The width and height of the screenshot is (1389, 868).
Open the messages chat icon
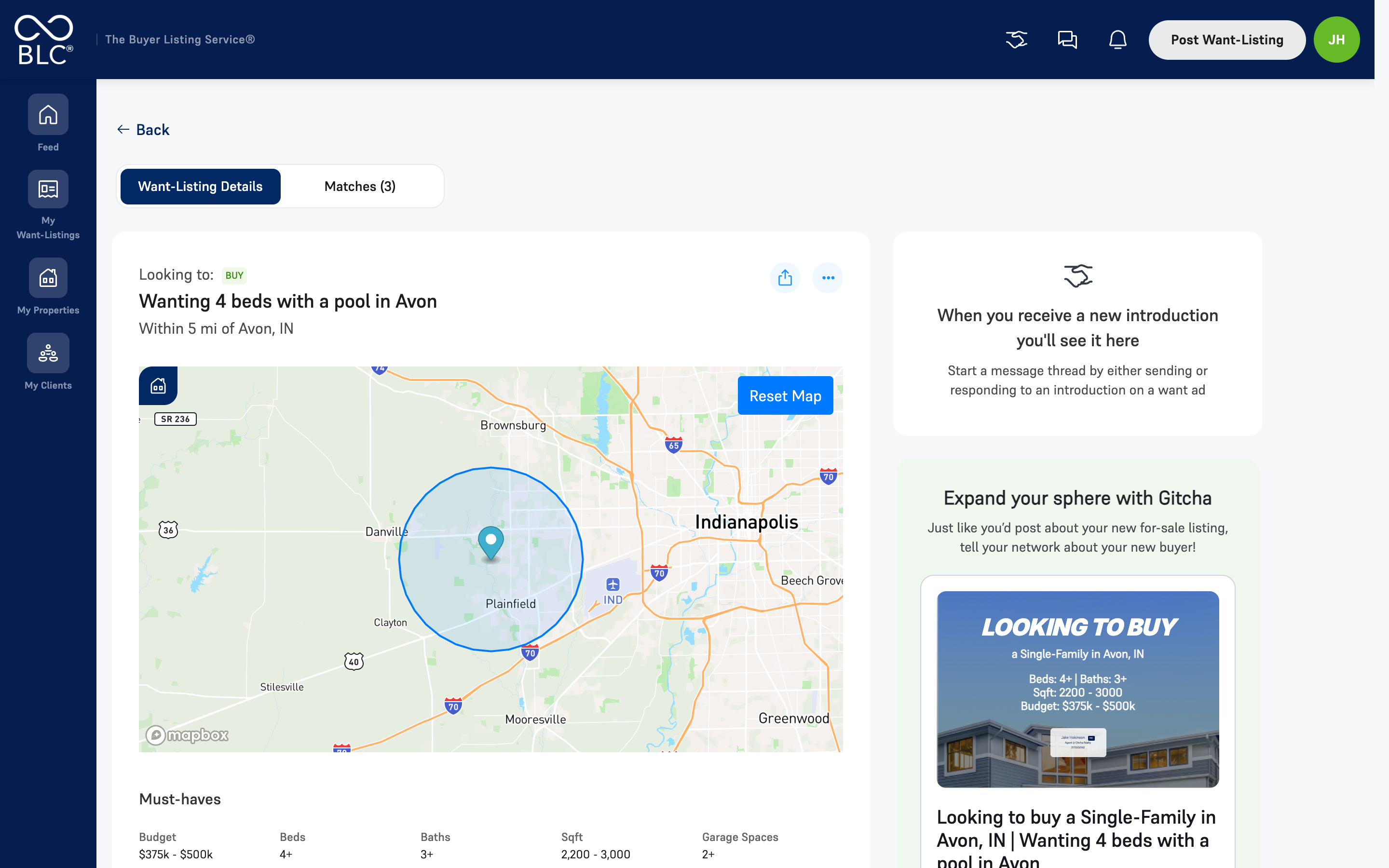click(1067, 40)
